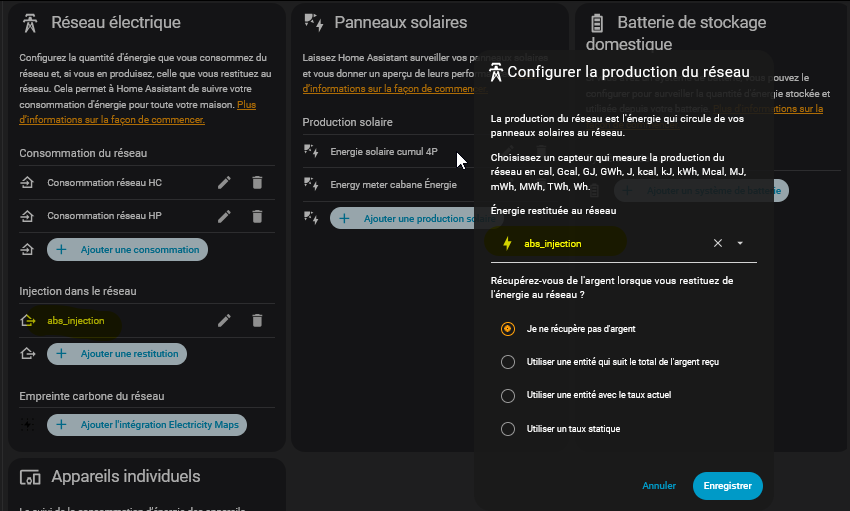Image resolution: width=850 pixels, height=511 pixels.
Task: Cancel the dialog with Annuler
Action: click(659, 486)
